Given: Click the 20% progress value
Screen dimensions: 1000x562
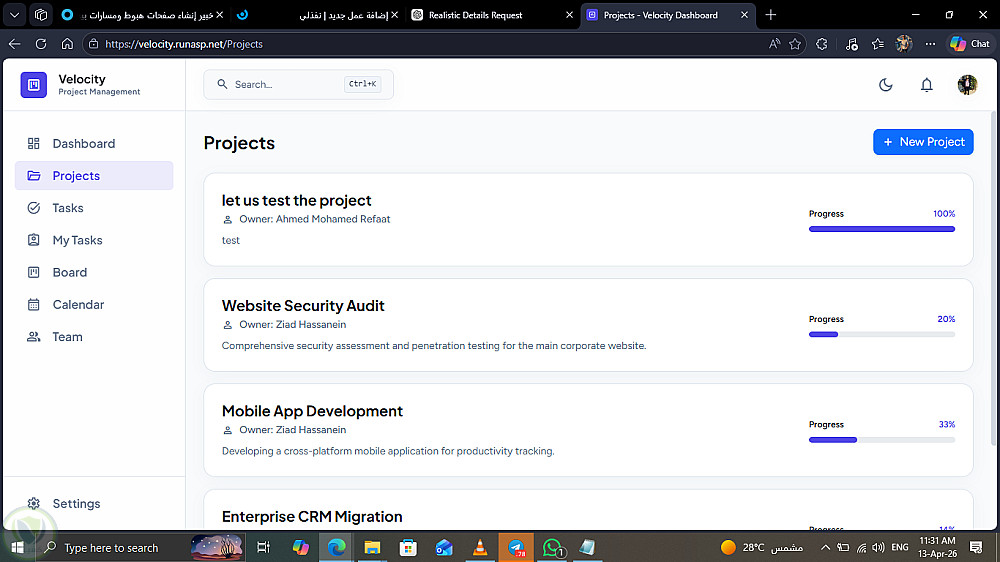Looking at the screenshot, I should [946, 319].
